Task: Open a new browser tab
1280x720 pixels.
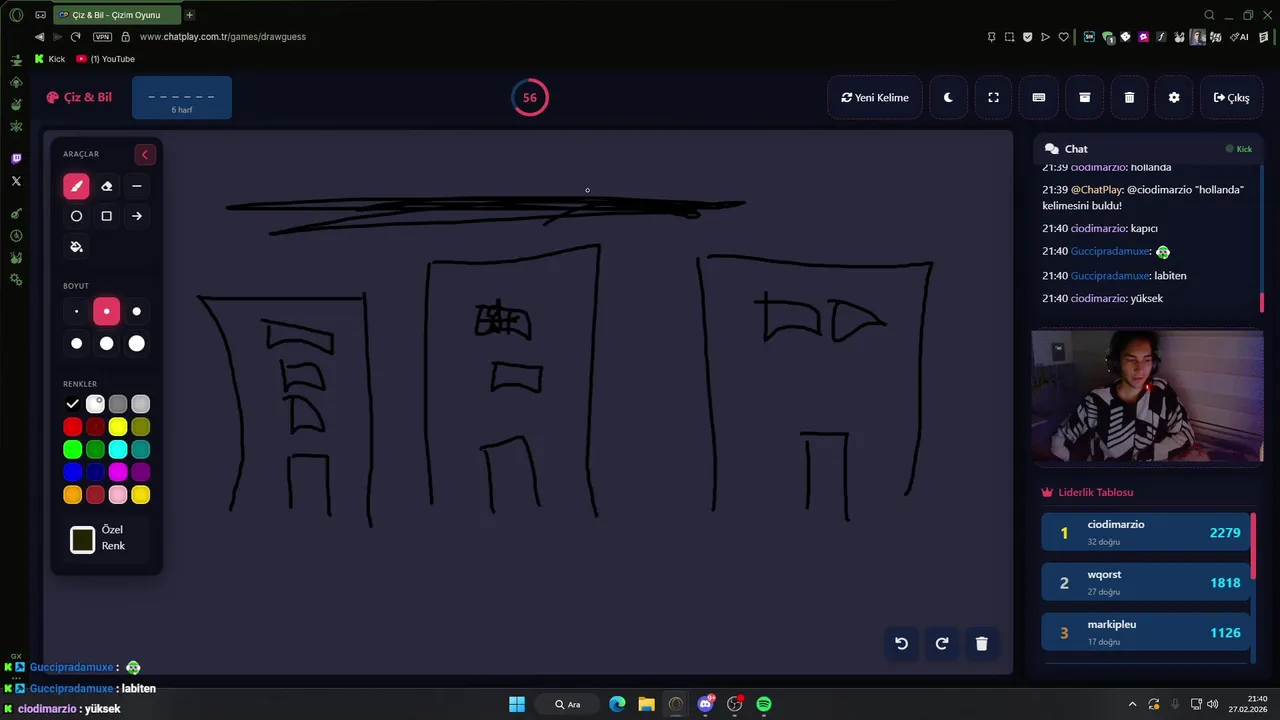Action: 189,15
